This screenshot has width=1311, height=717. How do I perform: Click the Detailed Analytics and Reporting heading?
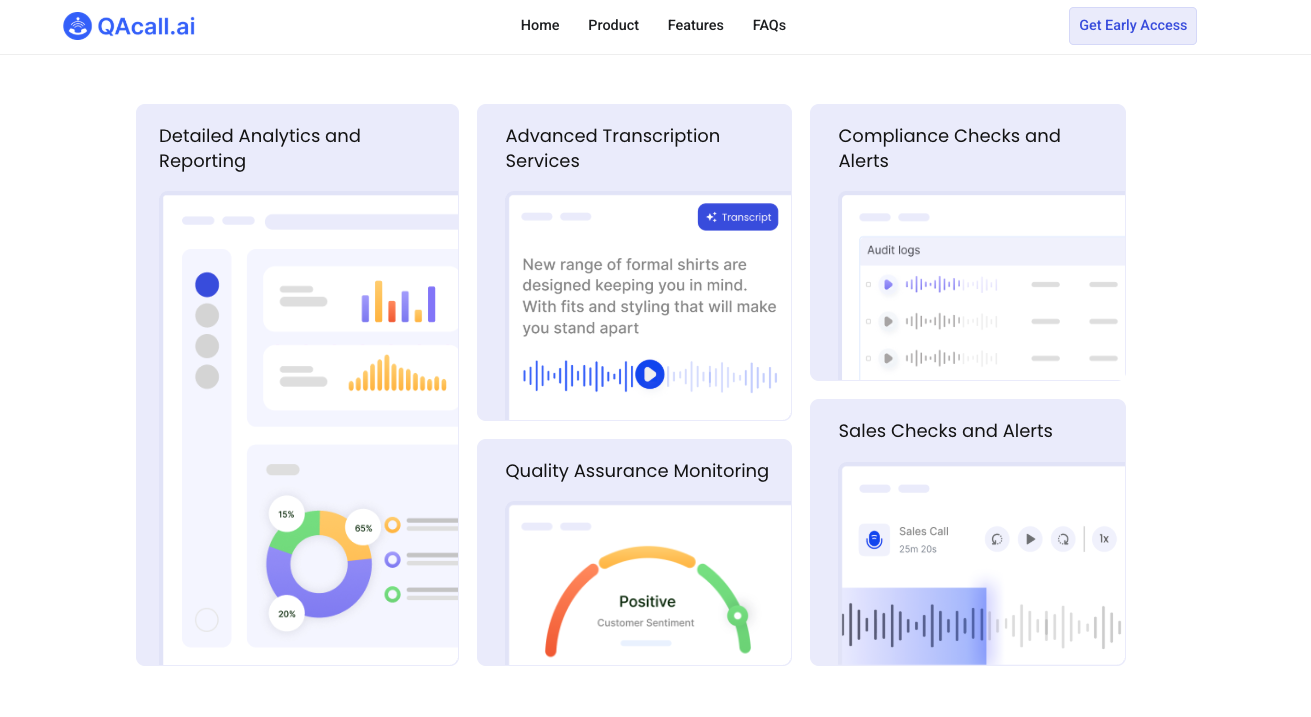pos(260,148)
